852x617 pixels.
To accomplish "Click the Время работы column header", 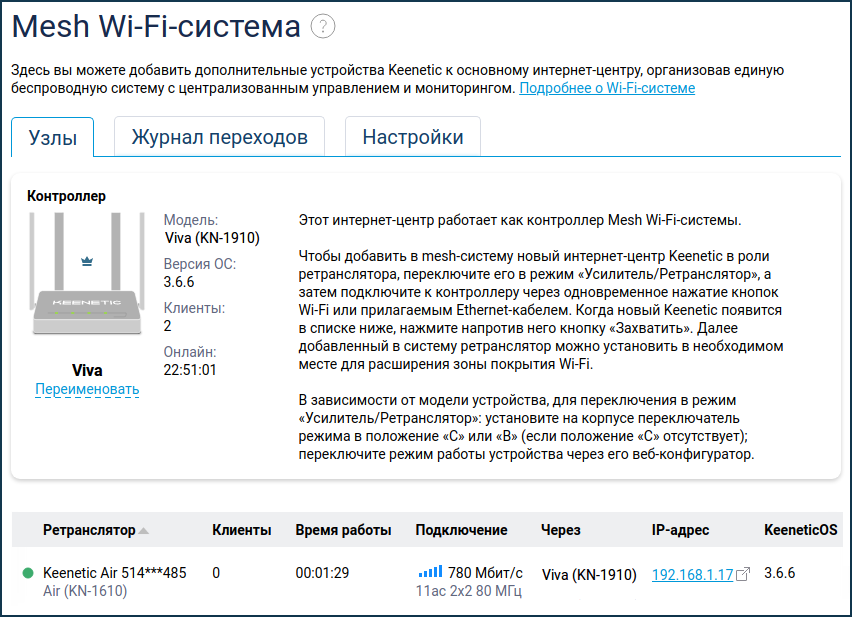I will coord(343,530).
